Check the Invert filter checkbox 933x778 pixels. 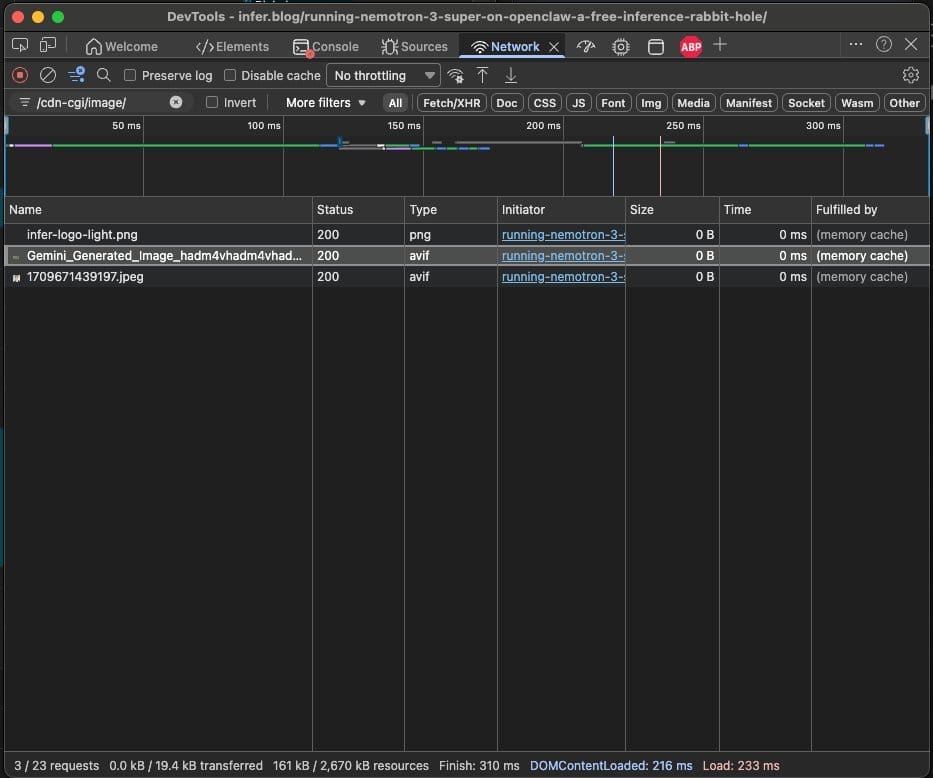212,102
